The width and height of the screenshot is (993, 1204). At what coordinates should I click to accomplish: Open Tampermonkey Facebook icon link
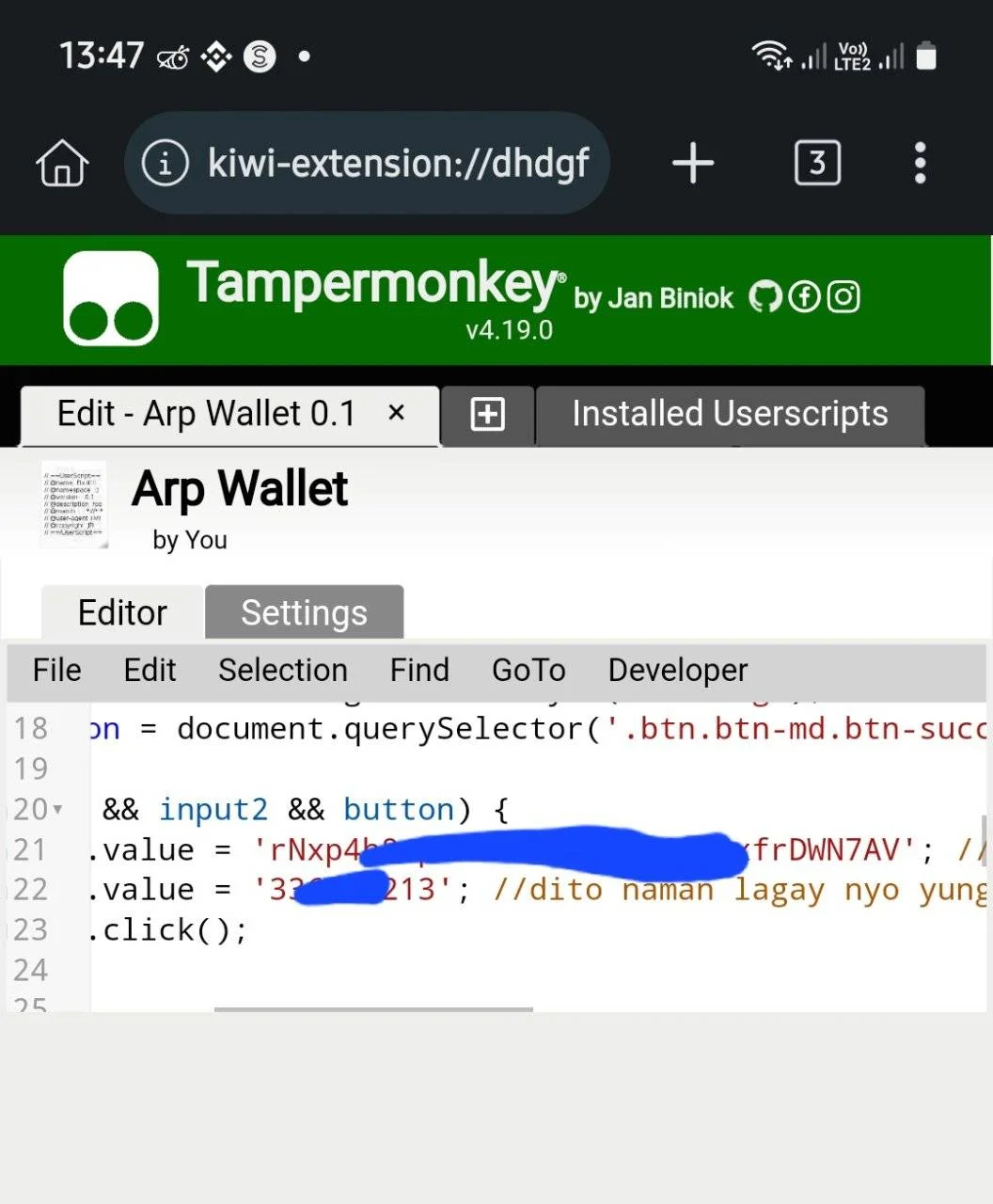(804, 297)
